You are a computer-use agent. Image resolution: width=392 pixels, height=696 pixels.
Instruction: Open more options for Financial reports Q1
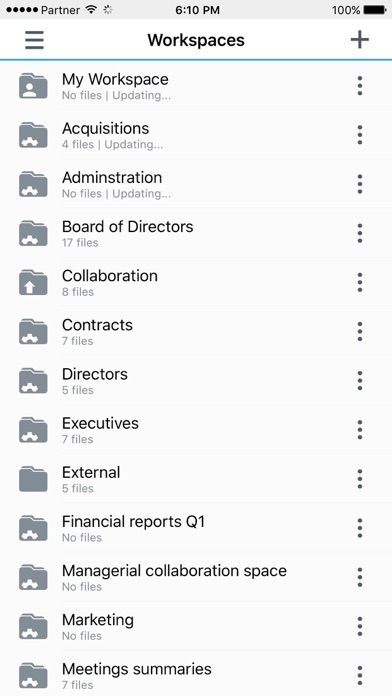coord(360,528)
